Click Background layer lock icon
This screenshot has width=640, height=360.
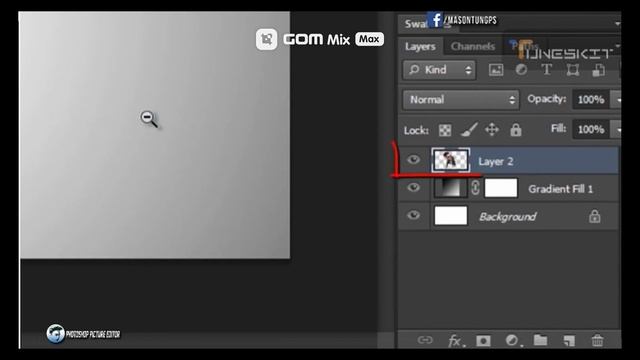[x=595, y=216]
